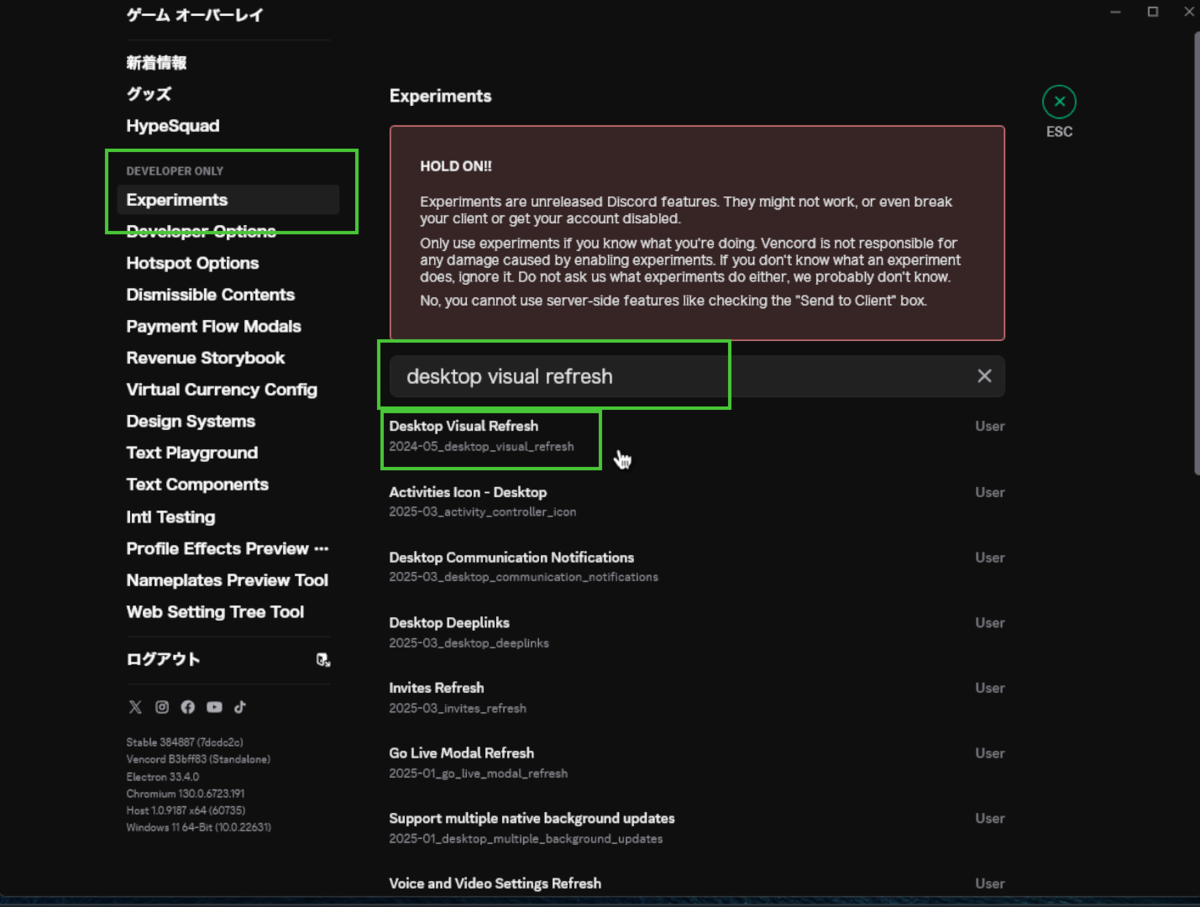Close settings with the ESC circle button
The width and height of the screenshot is (1200, 907).
(x=1059, y=102)
